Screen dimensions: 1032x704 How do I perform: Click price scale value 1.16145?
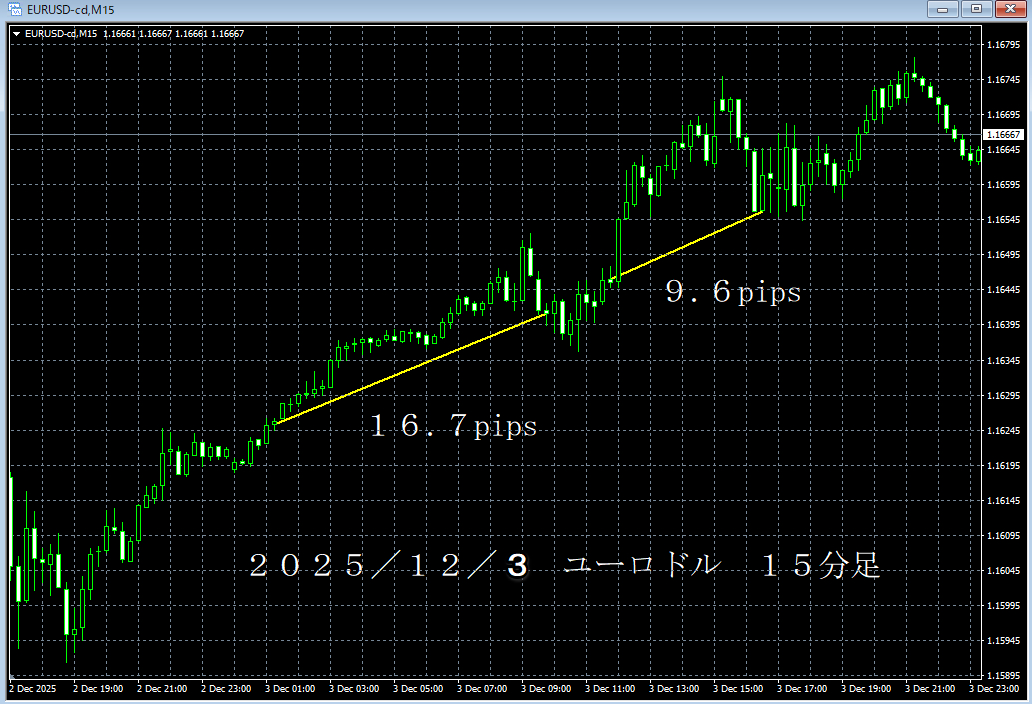pyautogui.click(x=1003, y=501)
